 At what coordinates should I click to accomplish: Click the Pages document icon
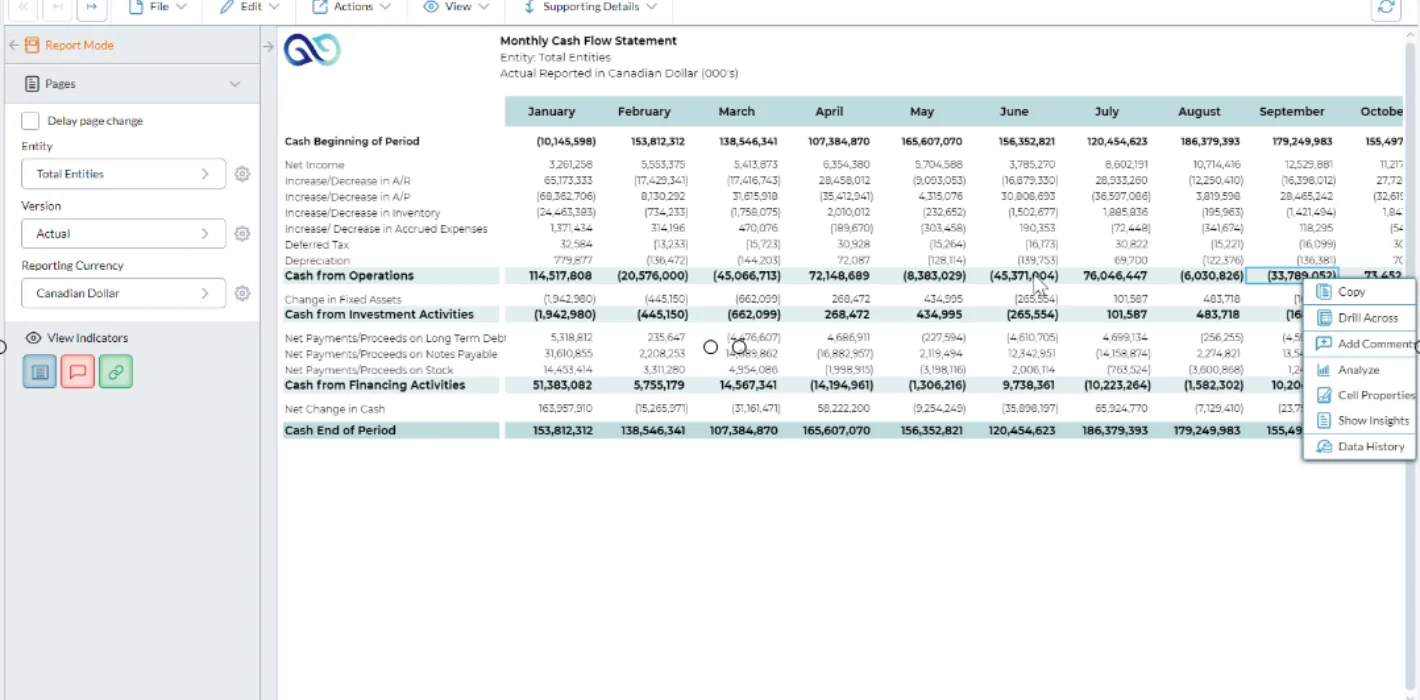tap(33, 84)
